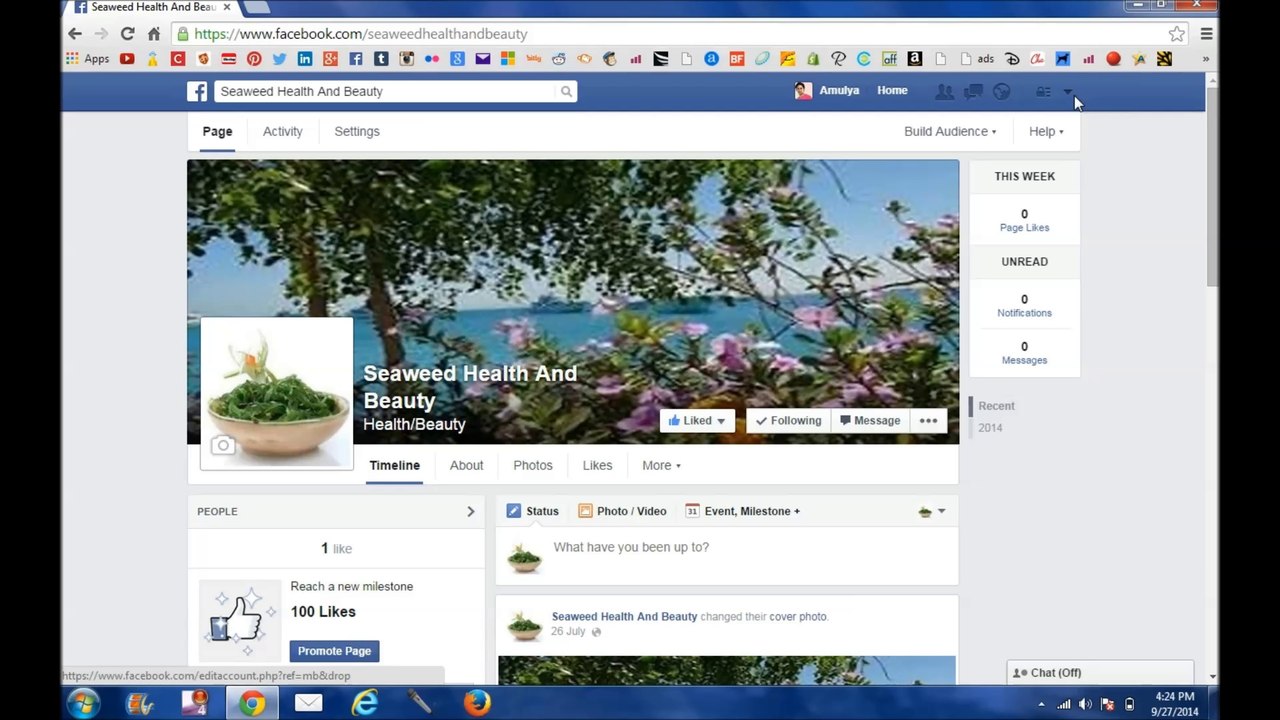Open the Tumblr bookmark icon
This screenshot has height=720, width=1280.
coord(381,59)
